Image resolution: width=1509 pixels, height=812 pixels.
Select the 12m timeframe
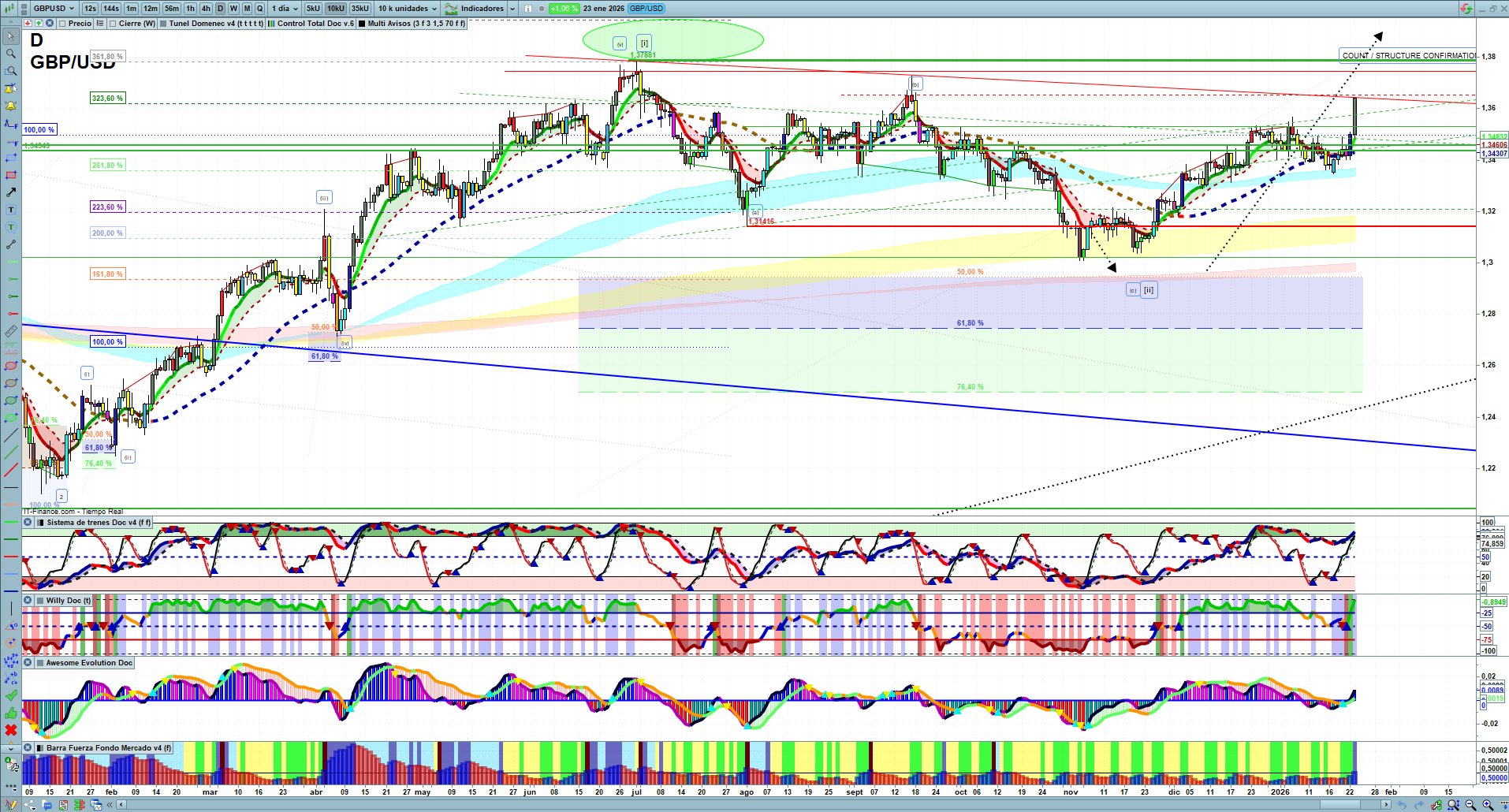click(x=150, y=9)
